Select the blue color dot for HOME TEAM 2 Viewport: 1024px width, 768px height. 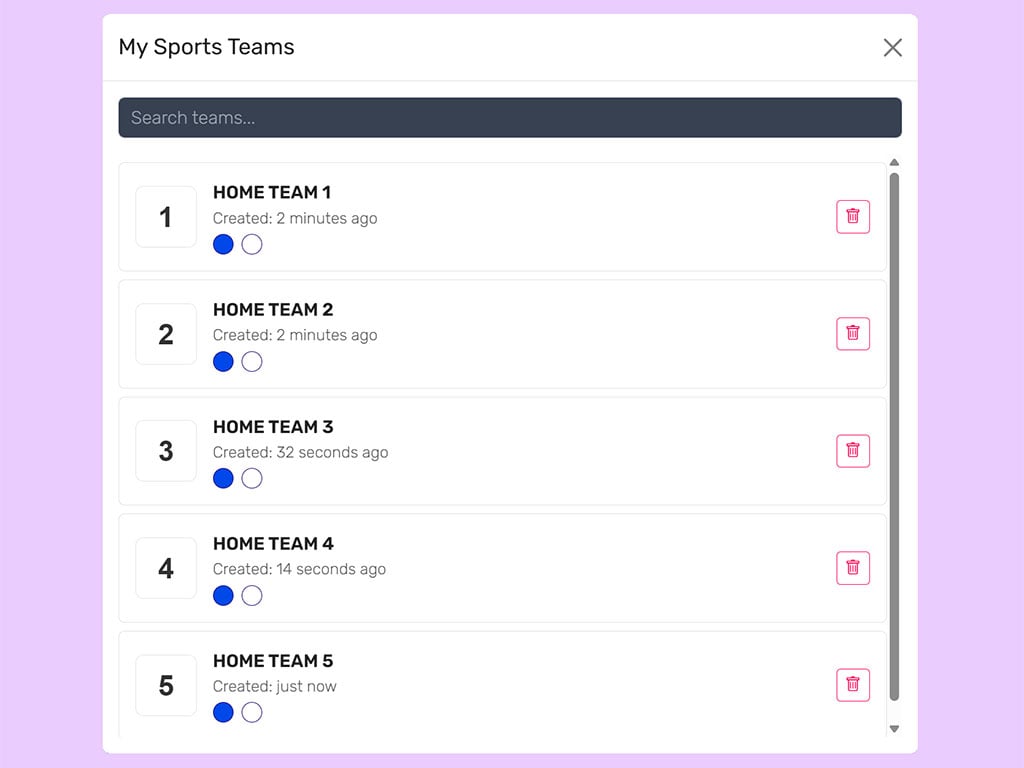222,361
